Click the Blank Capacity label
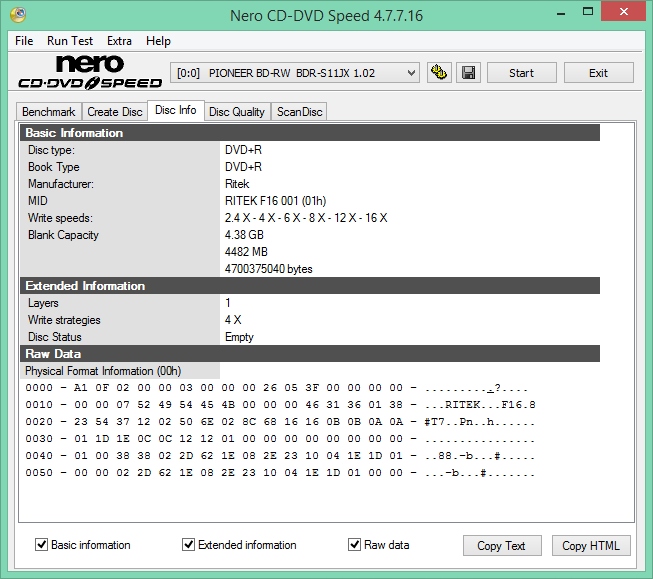Viewport: 653px width, 579px height. (x=63, y=235)
